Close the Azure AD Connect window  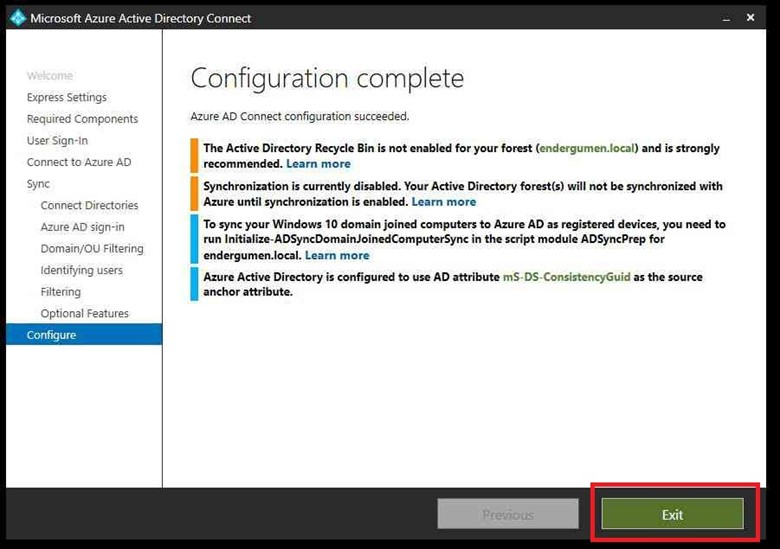(758, 18)
